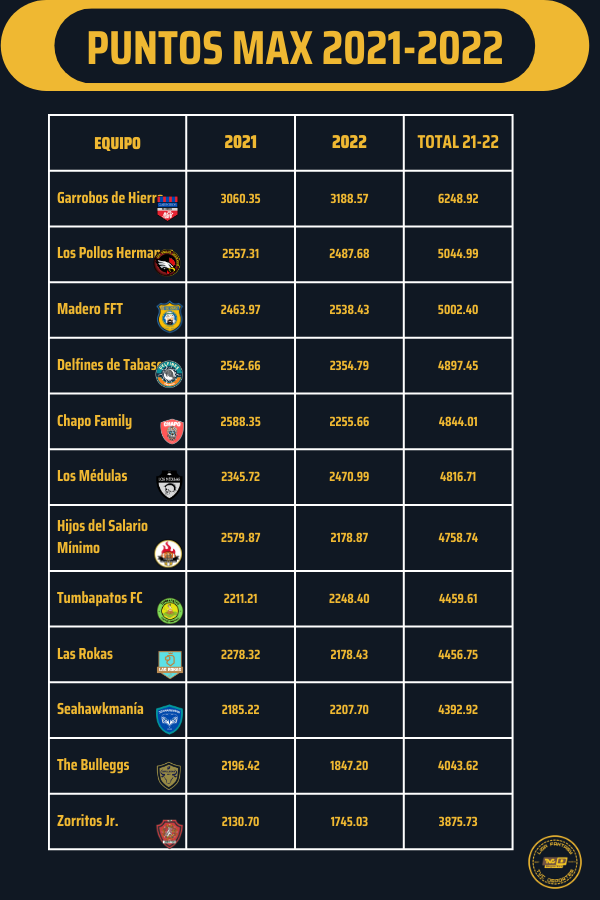The image size is (600, 900).
Task: Click the Zorritos Jr. 2022 score 1745.03
Action: pyautogui.click(x=349, y=821)
